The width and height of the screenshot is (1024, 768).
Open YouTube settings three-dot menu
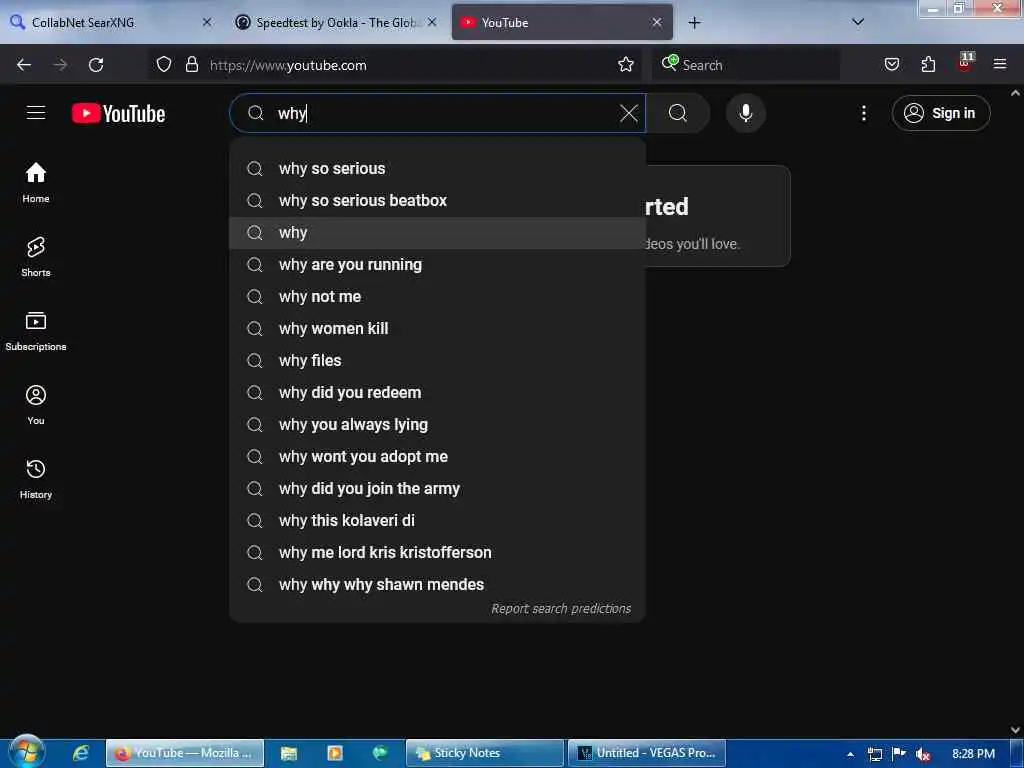(x=863, y=113)
